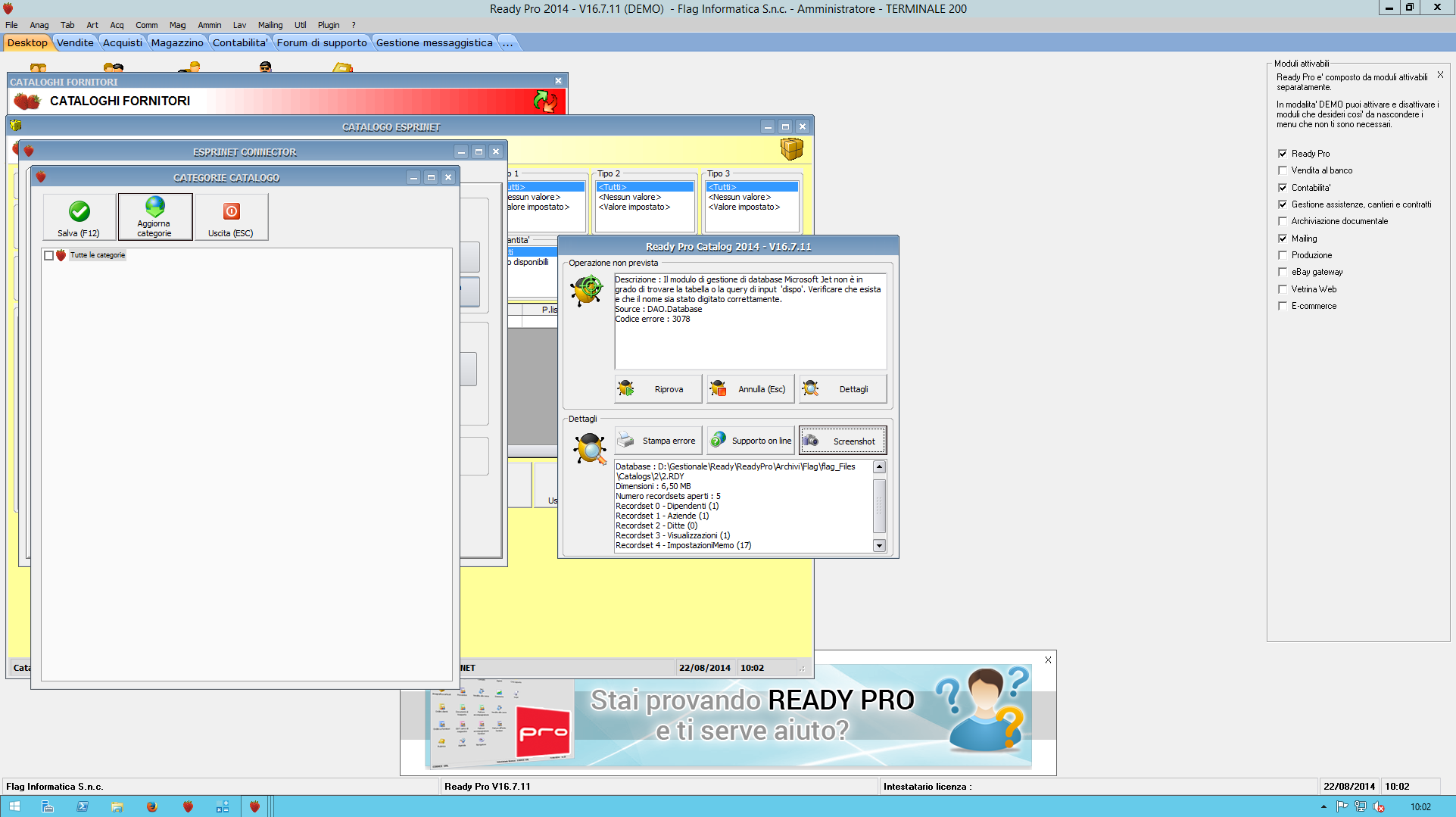Click Stampa errore printer button
The width and height of the screenshot is (1456, 817).
click(658, 441)
